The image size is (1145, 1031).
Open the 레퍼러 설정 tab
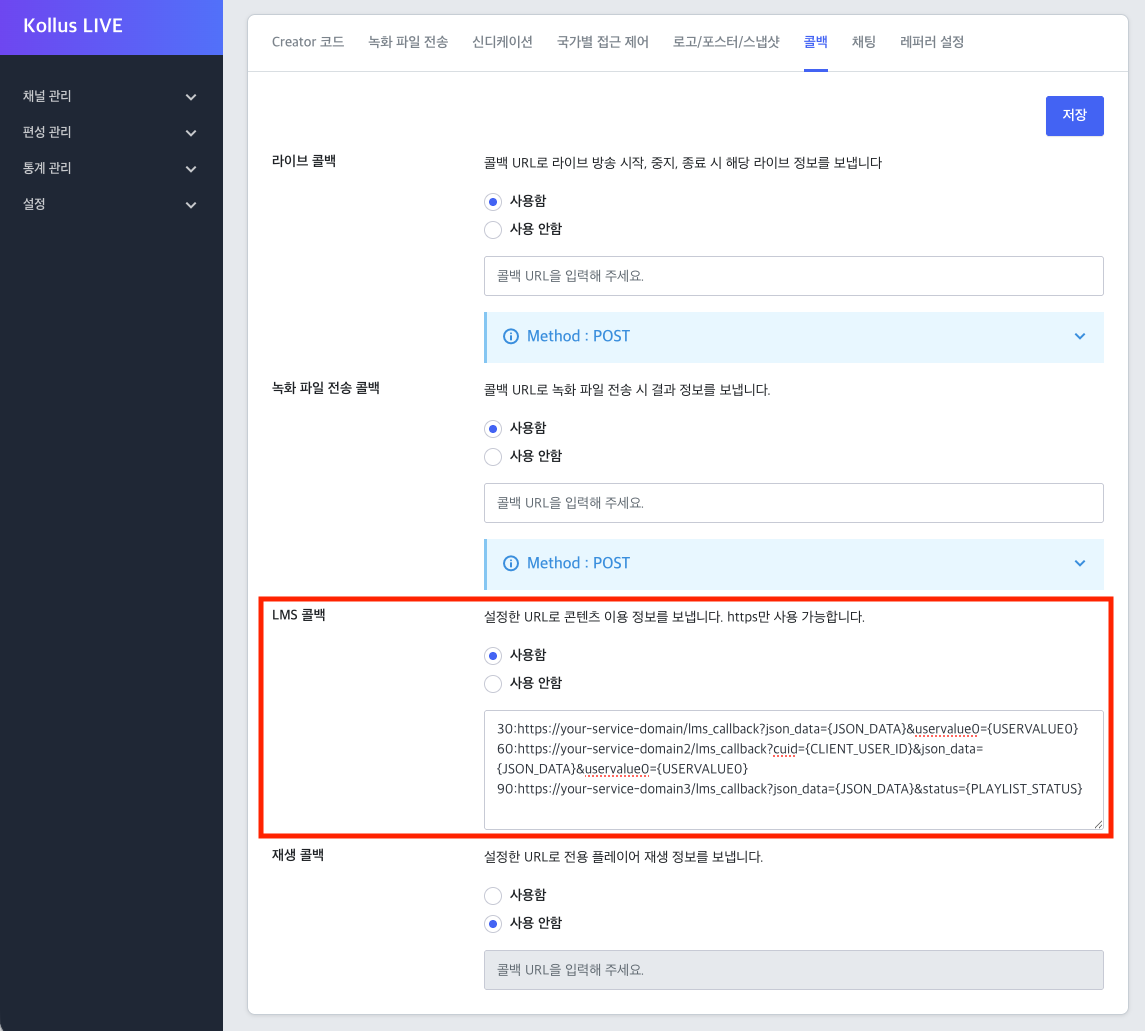point(930,42)
